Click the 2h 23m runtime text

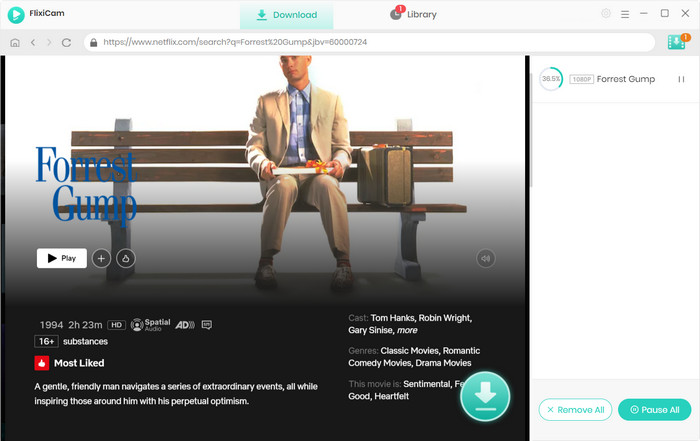[85, 325]
